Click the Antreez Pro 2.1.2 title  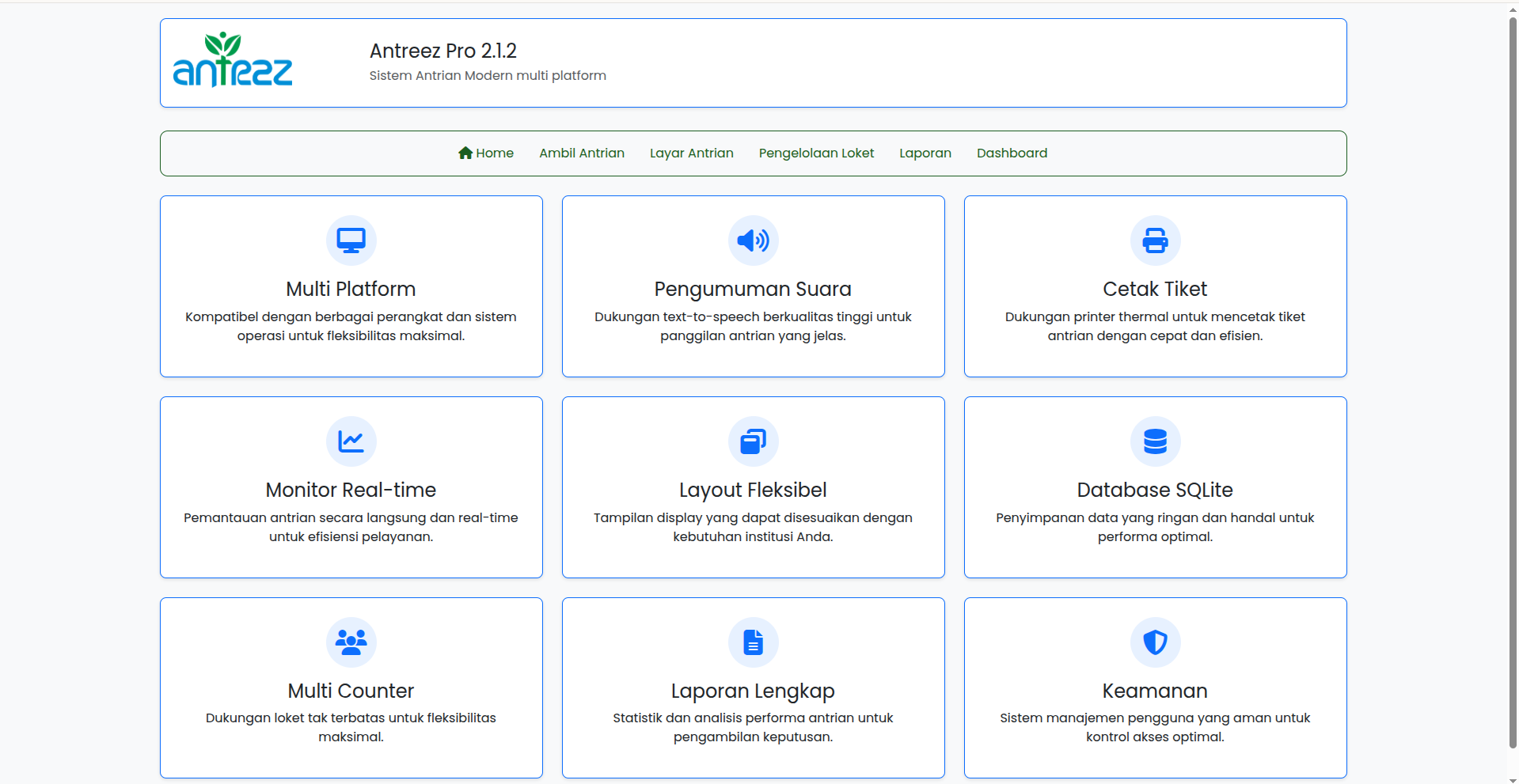click(442, 51)
